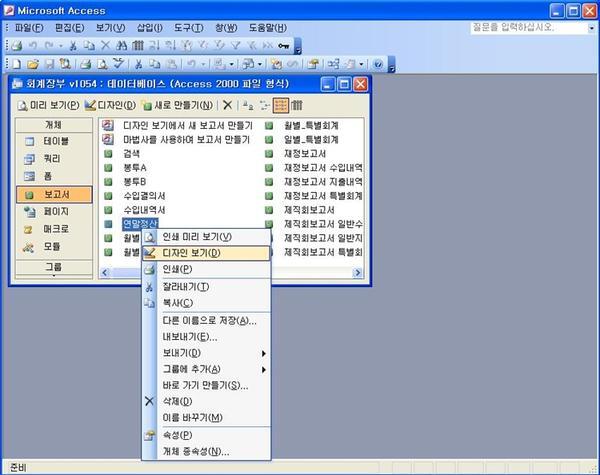600x475 pixels.
Task: Toggle the highlighted List view button
Action: (x=280, y=105)
